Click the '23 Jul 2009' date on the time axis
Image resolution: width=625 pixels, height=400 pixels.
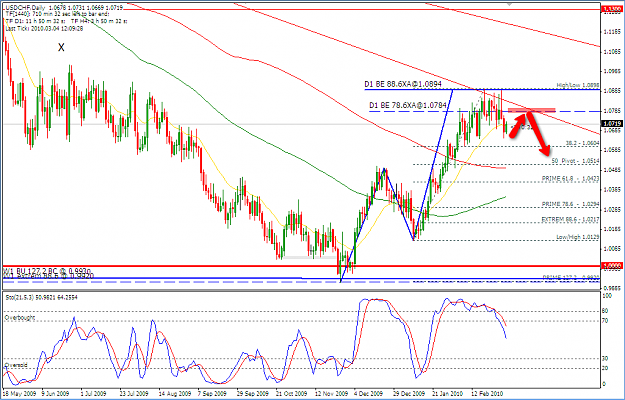[x=133, y=393]
